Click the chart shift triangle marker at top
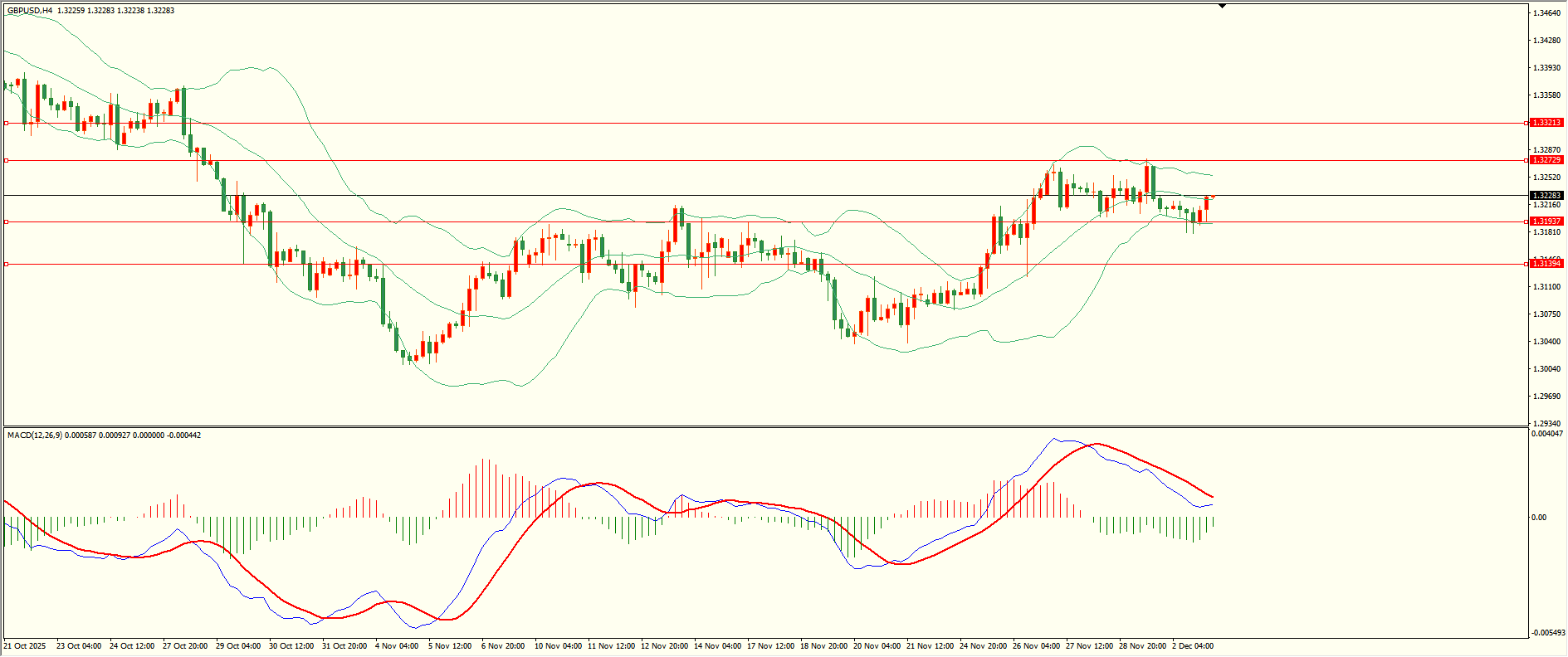 click(1222, 6)
